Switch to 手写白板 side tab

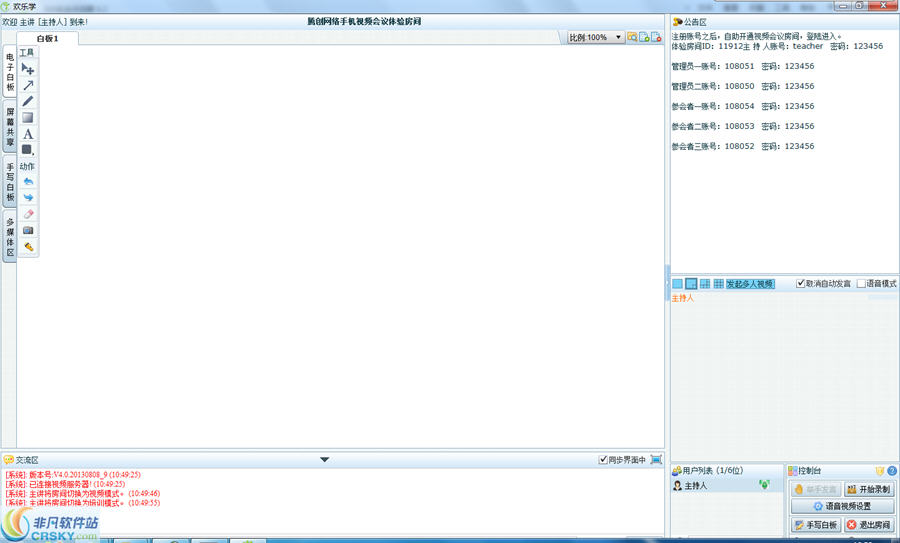pyautogui.click(x=10, y=182)
